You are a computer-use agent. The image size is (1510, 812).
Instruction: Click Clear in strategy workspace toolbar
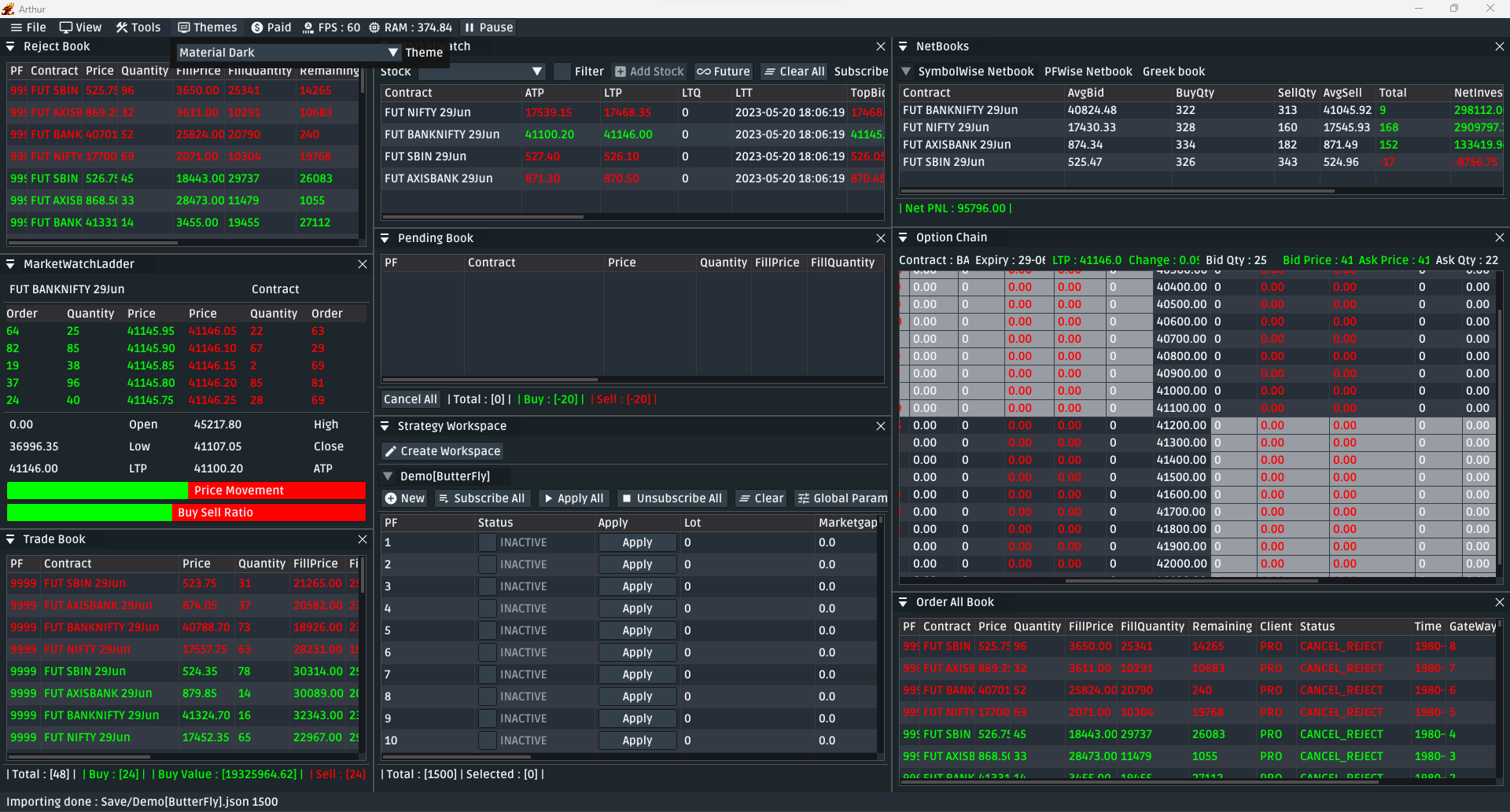coord(761,498)
